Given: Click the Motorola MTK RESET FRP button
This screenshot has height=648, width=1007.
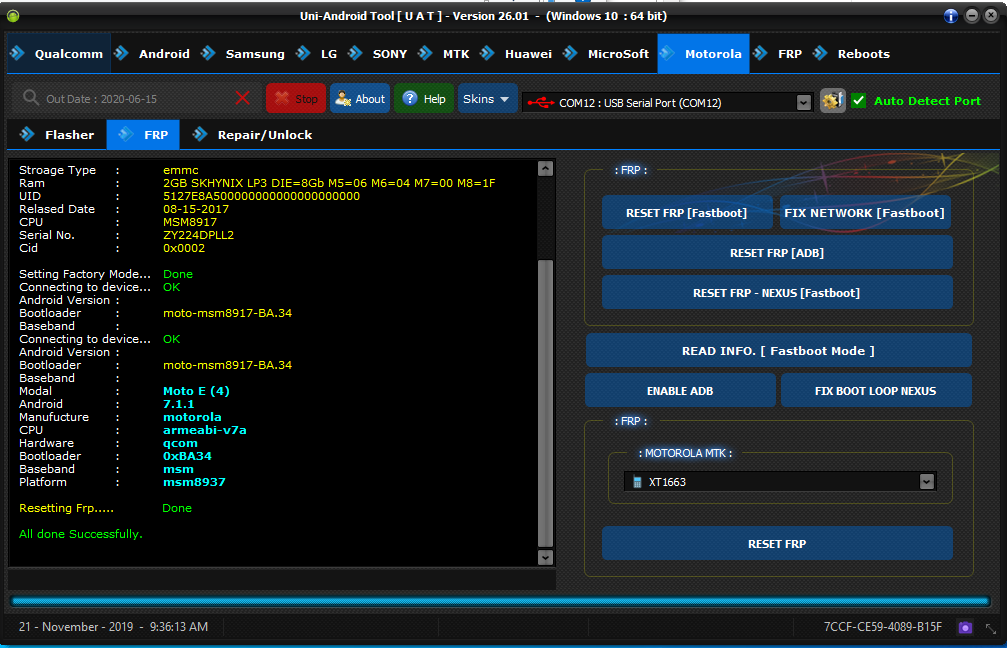Looking at the screenshot, I should pos(777,544).
